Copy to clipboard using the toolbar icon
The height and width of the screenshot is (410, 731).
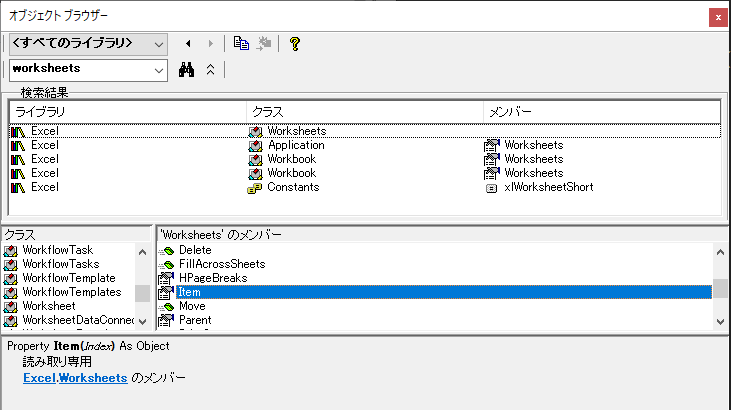pyautogui.click(x=241, y=43)
